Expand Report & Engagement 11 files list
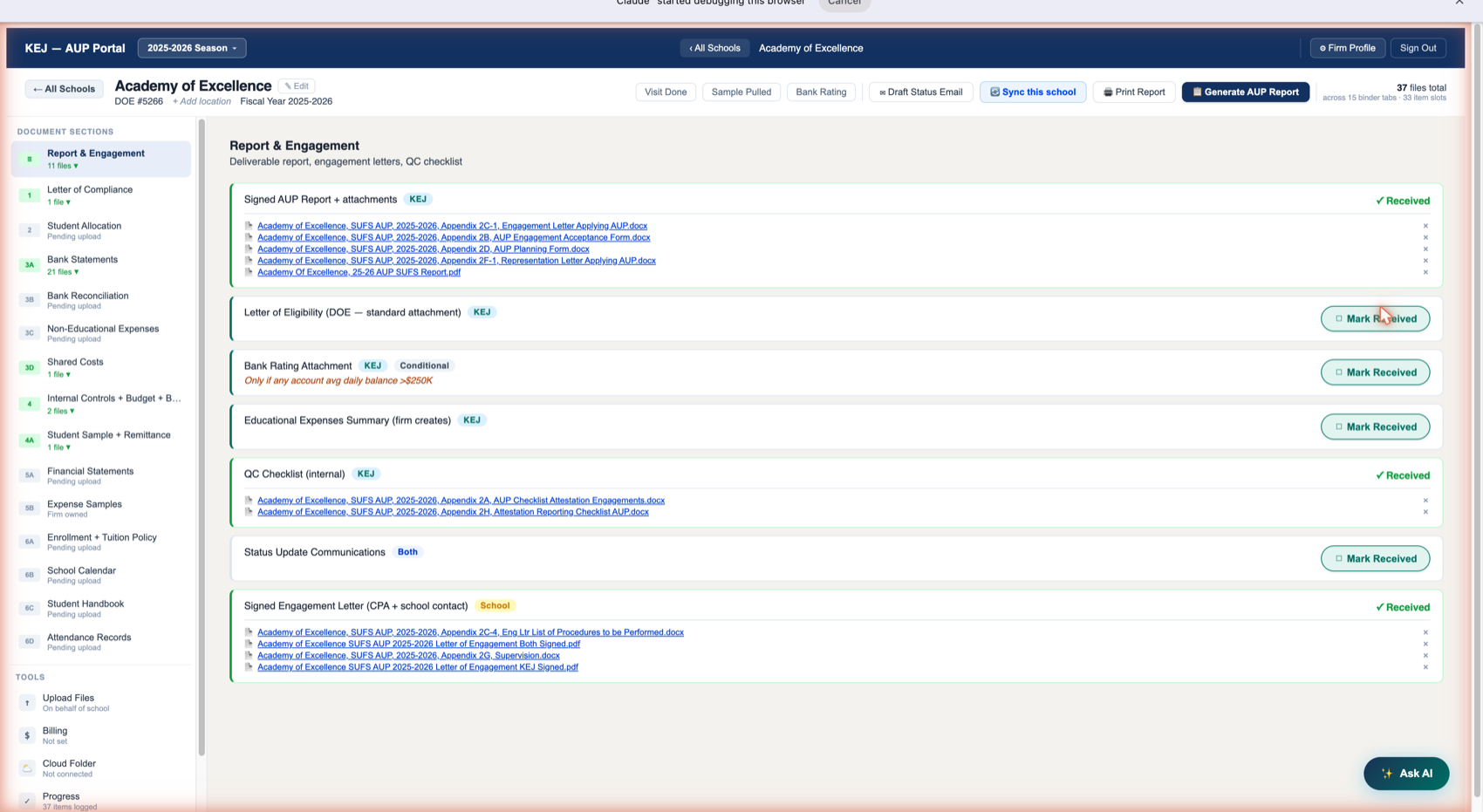1483x812 pixels. (x=63, y=166)
